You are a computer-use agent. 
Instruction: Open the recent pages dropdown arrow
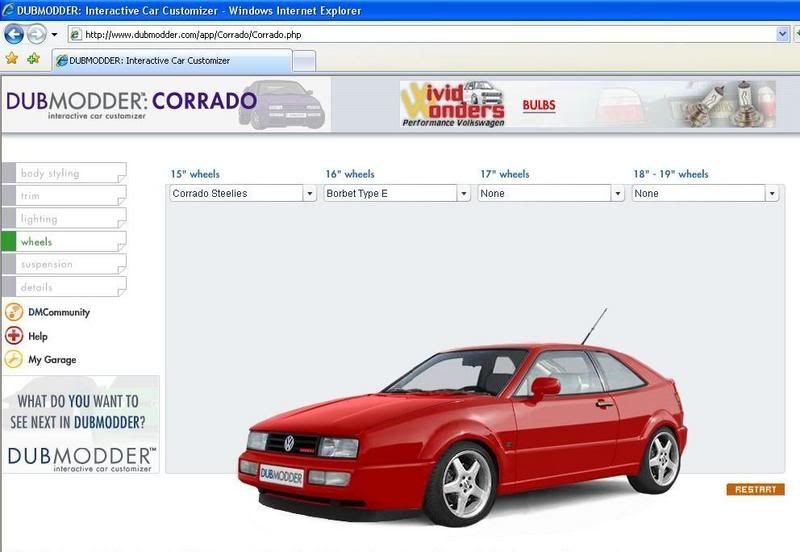click(x=54, y=35)
